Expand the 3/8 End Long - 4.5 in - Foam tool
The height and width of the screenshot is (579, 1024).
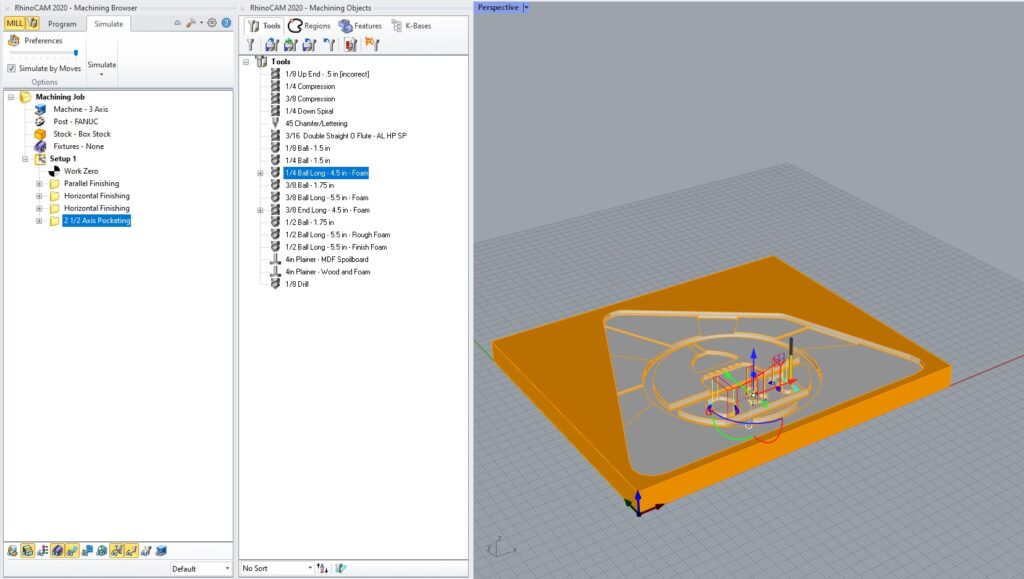point(260,211)
